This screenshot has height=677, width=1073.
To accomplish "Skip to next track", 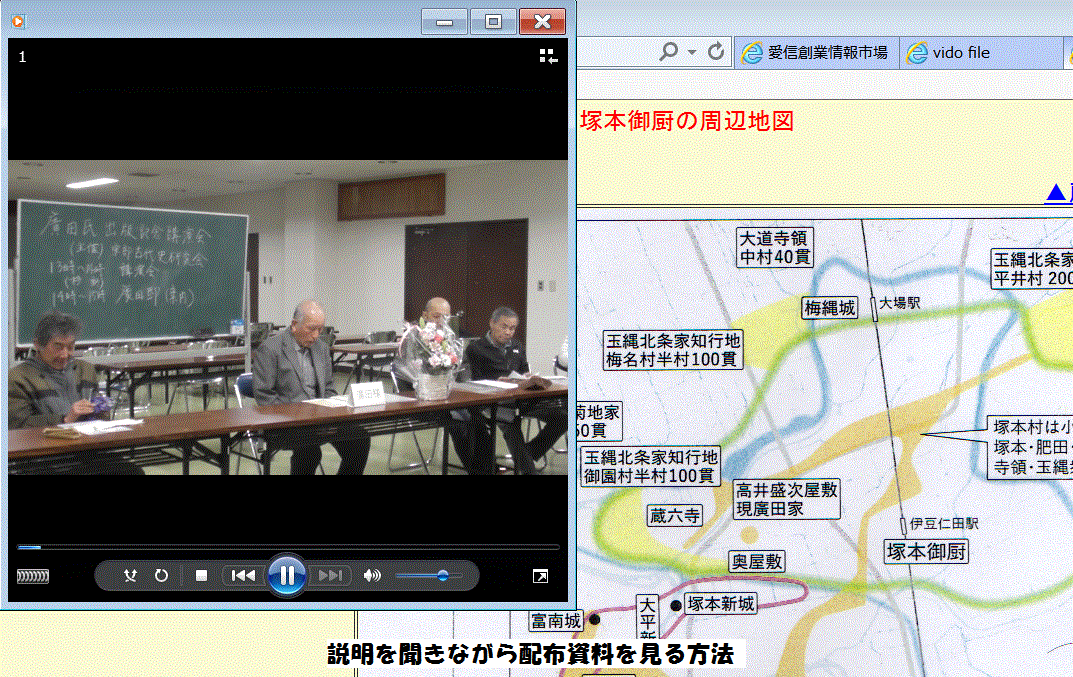I will [x=331, y=576].
